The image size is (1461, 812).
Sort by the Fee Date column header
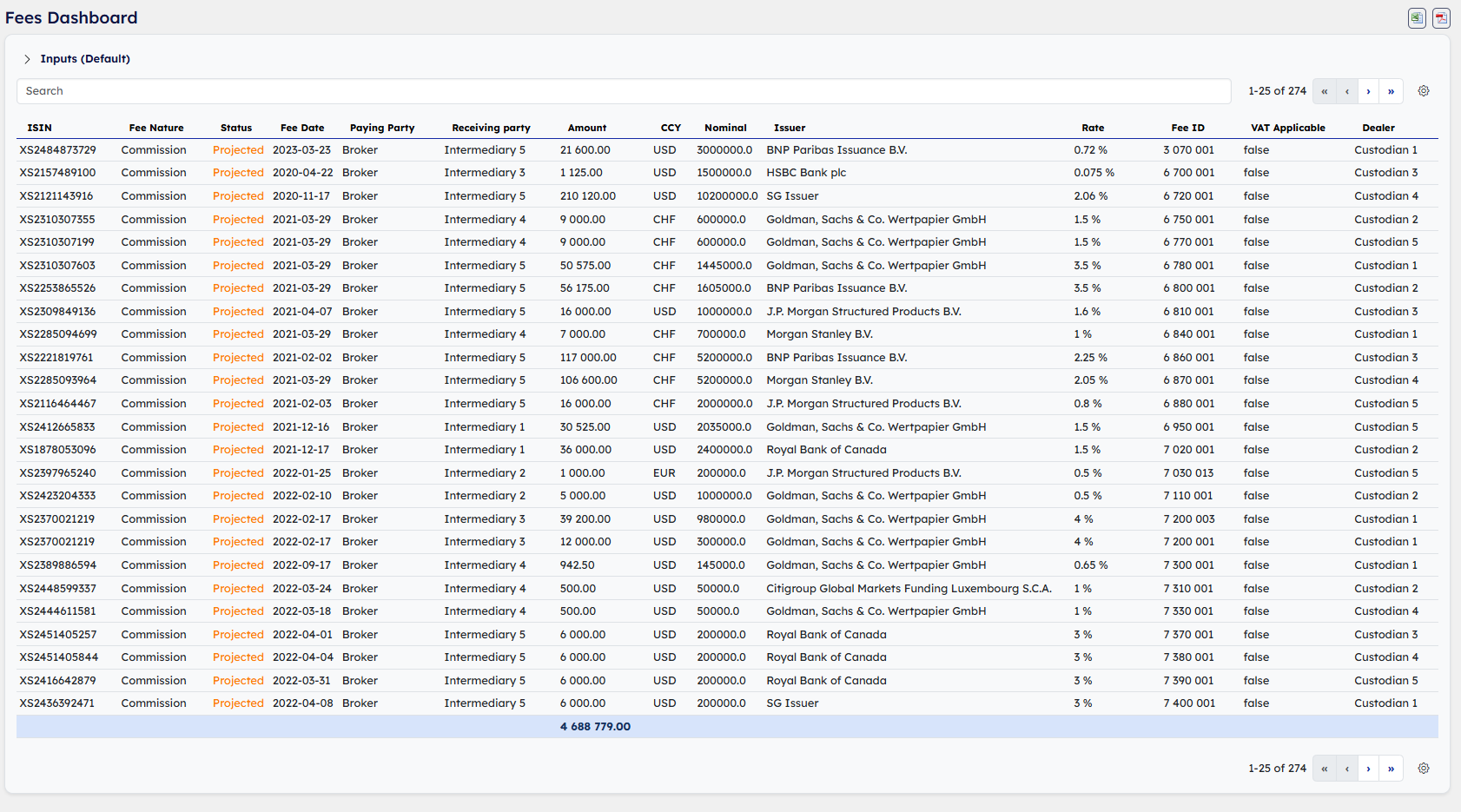301,128
